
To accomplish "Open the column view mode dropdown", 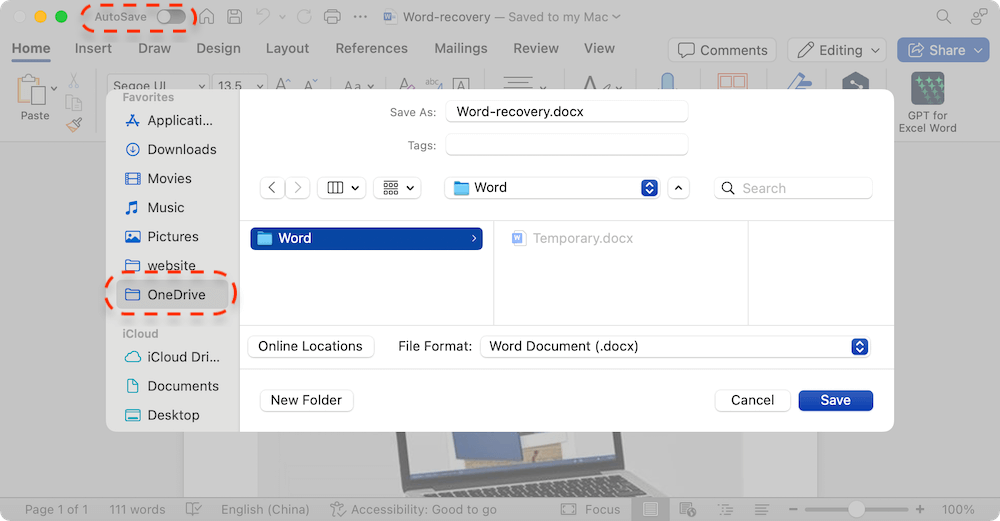I will pyautogui.click(x=342, y=187).
